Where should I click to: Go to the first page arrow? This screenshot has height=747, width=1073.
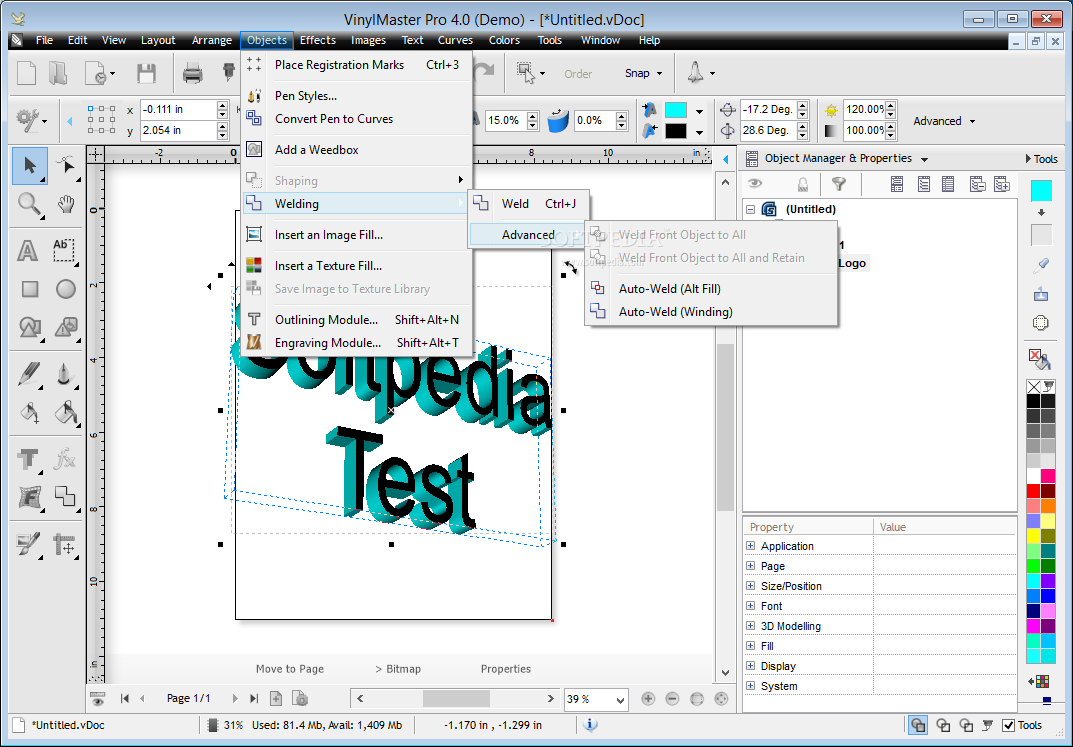[125, 698]
